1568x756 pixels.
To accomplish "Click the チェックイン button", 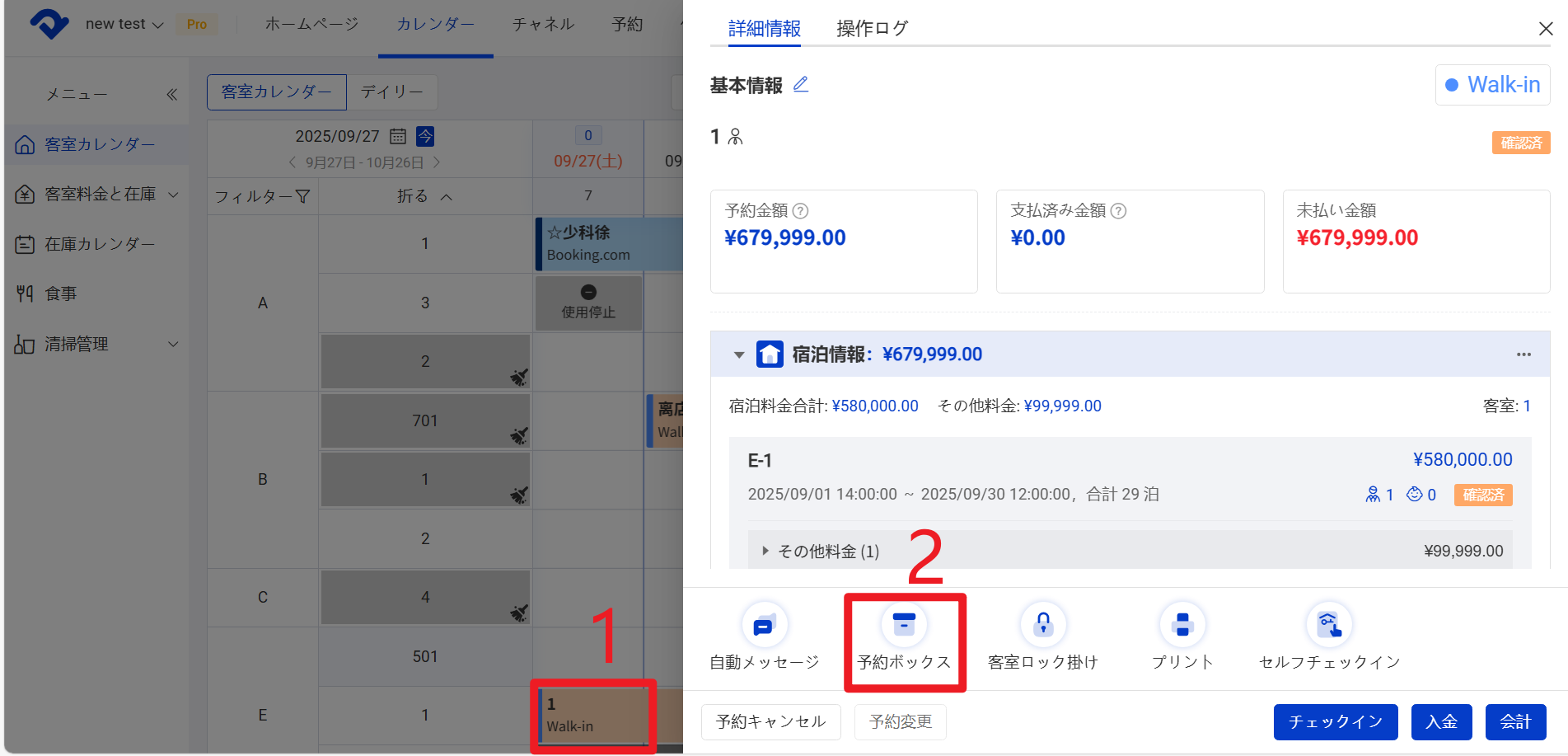I will pos(1335,722).
